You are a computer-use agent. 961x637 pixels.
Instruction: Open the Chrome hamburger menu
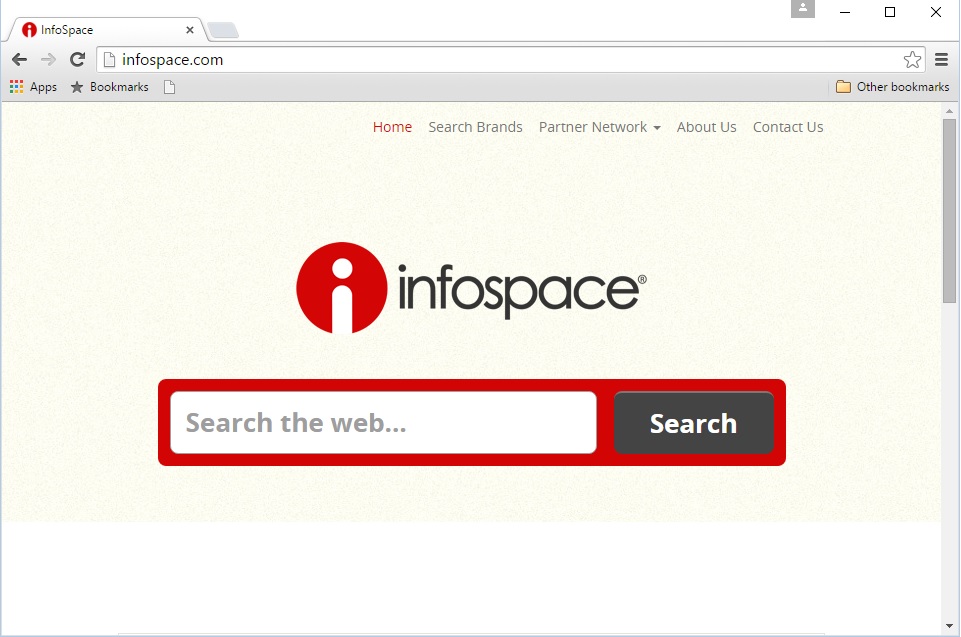tap(941, 59)
